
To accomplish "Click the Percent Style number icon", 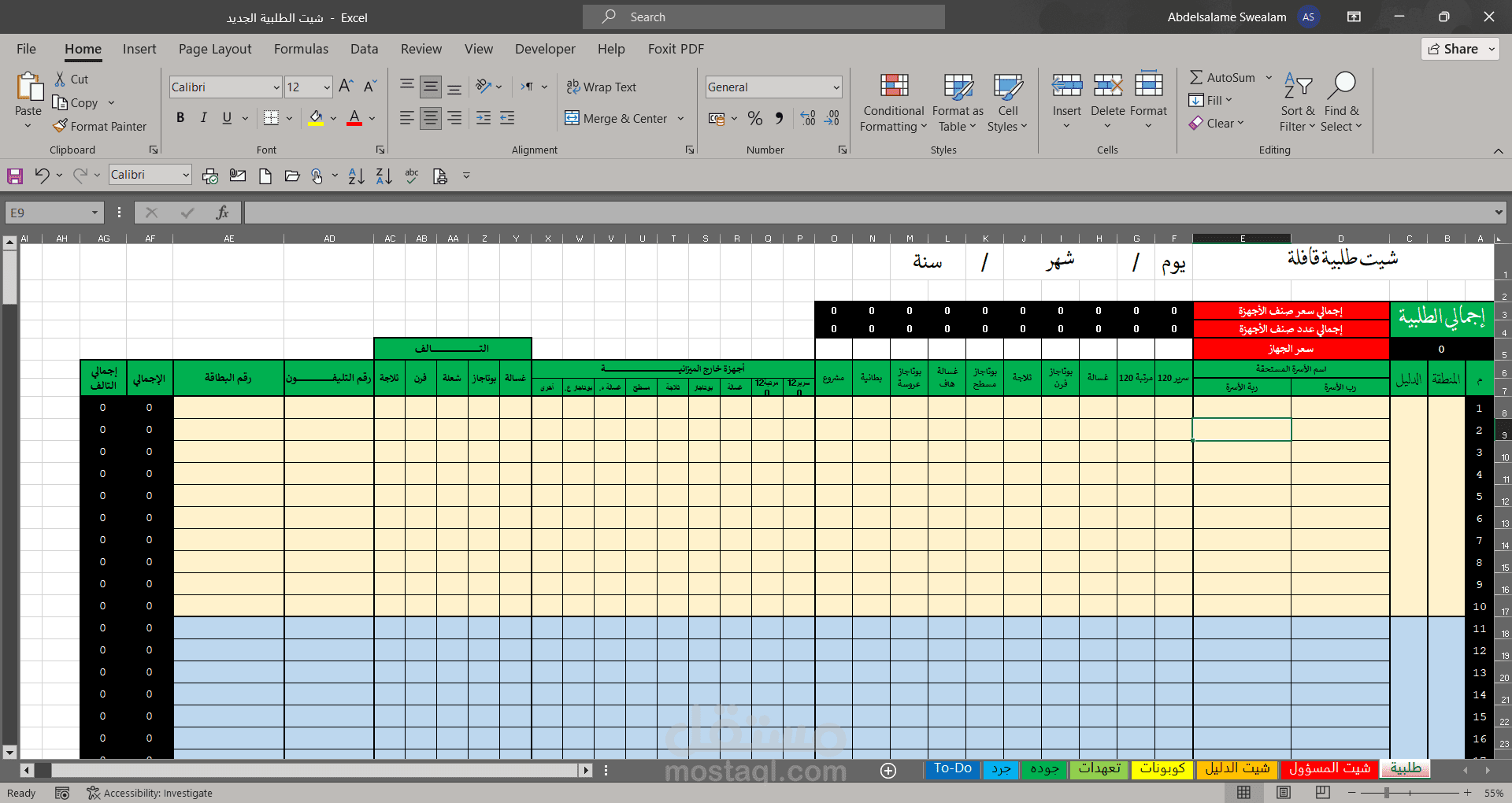I will pyautogui.click(x=754, y=118).
